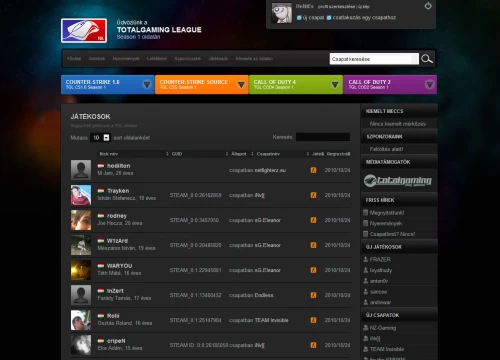Screen dimensions: 500x360
Task: Expand the Counter-Strike Source arrow
Action: 241,85
